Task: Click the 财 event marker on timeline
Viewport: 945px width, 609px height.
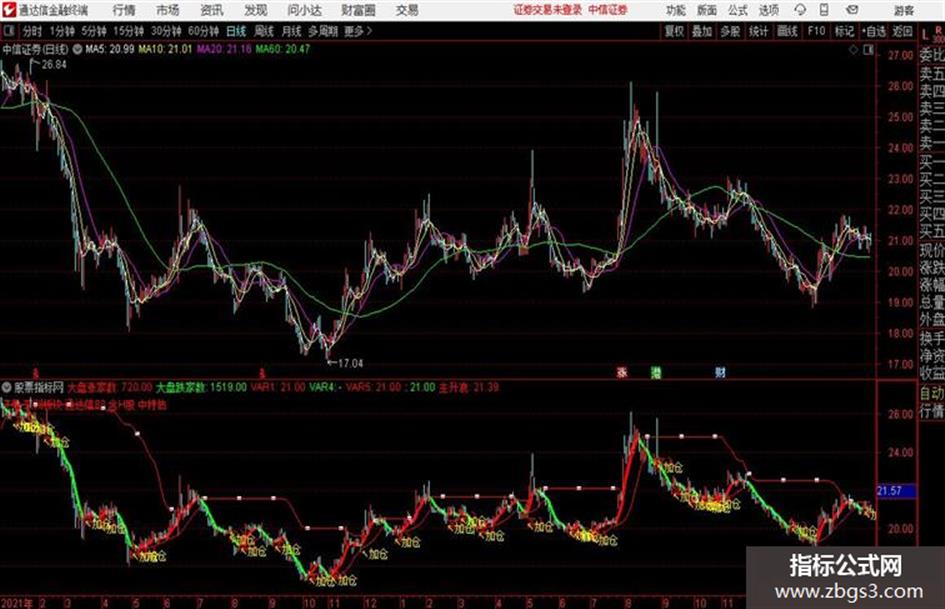Action: (x=720, y=372)
